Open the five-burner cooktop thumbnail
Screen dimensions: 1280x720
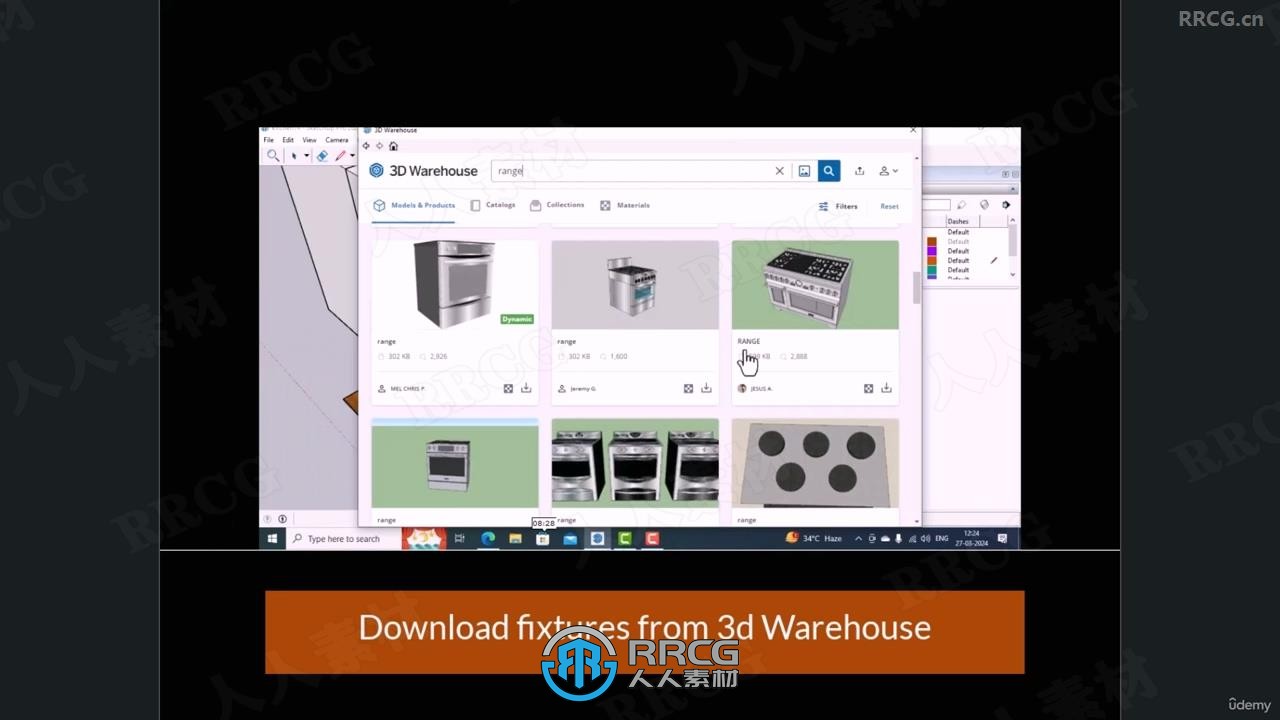coord(815,463)
